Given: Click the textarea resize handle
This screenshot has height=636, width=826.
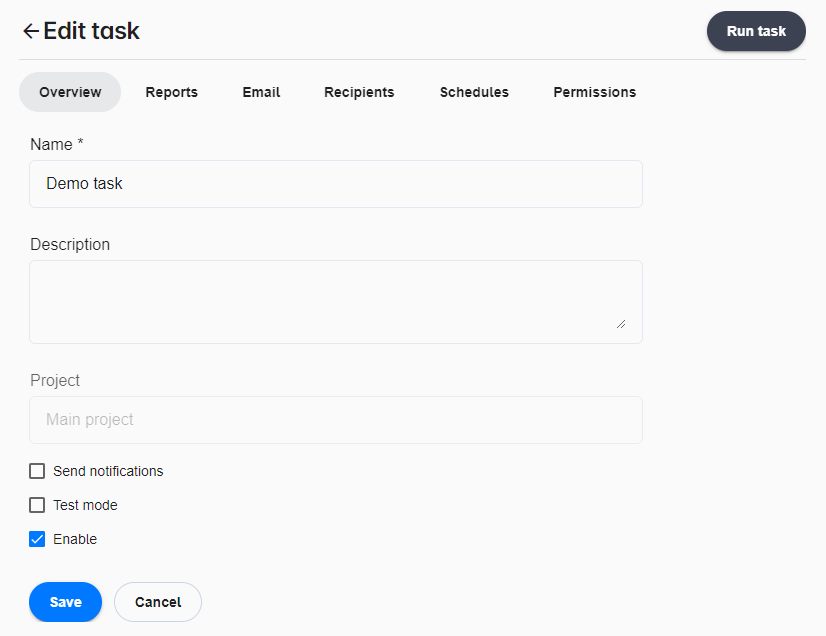Looking at the screenshot, I should pos(622,326).
